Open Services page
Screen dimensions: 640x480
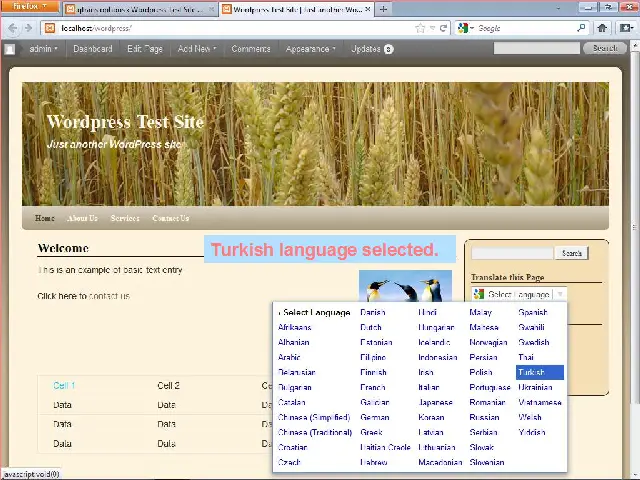coord(125,218)
